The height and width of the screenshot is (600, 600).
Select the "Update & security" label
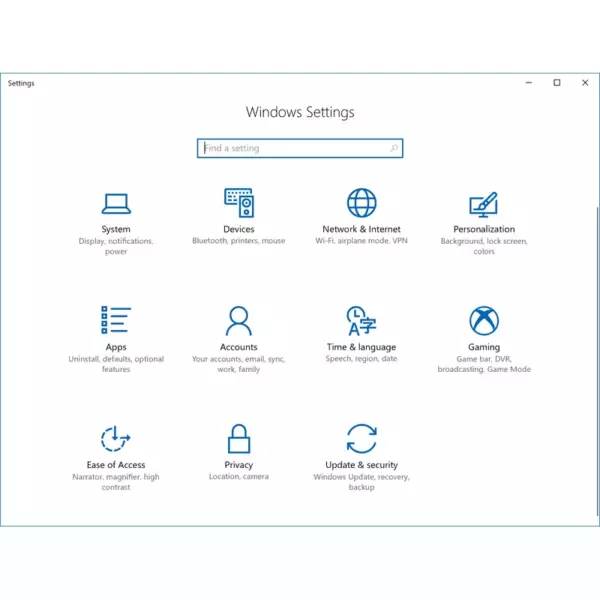362,465
